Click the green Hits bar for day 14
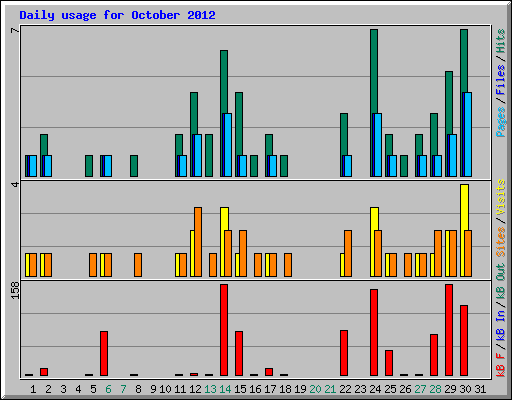Viewport: 512px width, 400px height. pyautogui.click(x=224, y=82)
